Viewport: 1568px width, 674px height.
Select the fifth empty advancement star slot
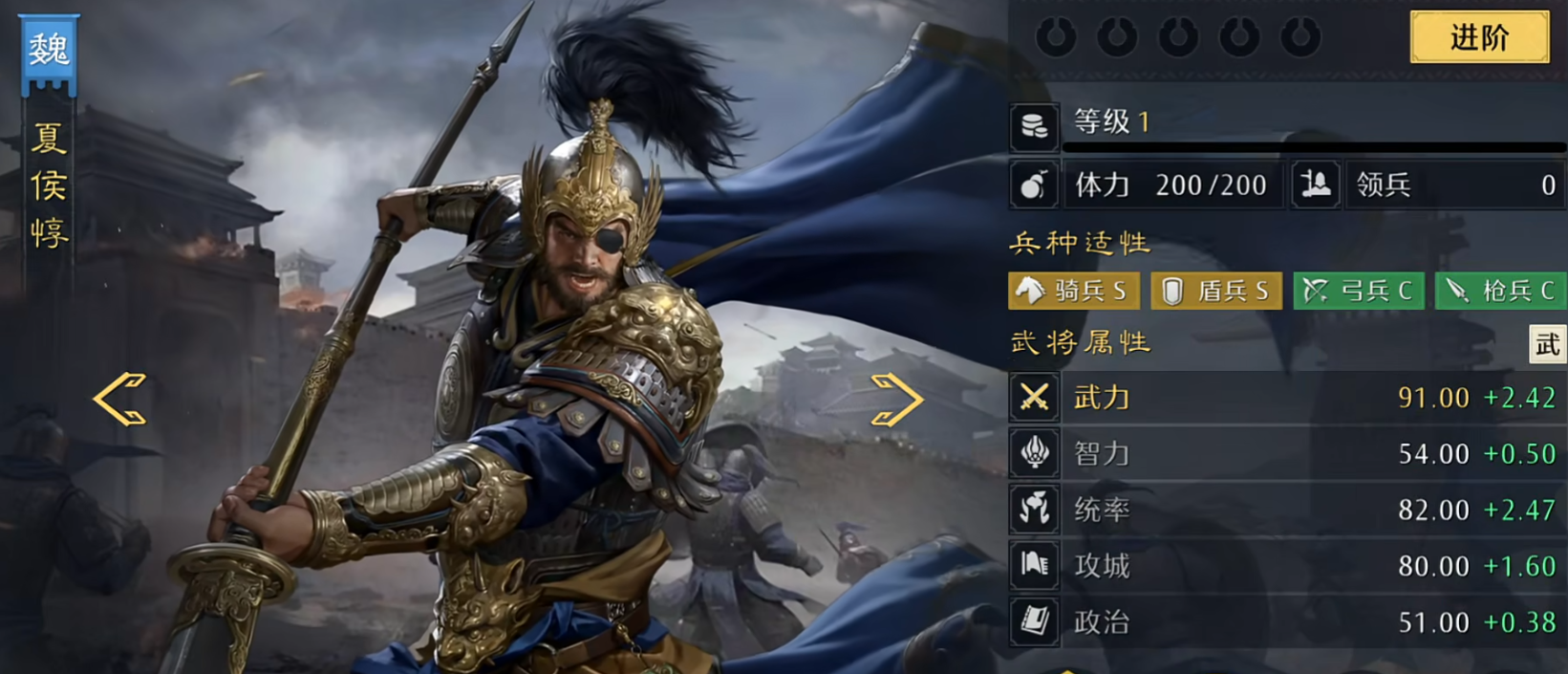pyautogui.click(x=1300, y=37)
